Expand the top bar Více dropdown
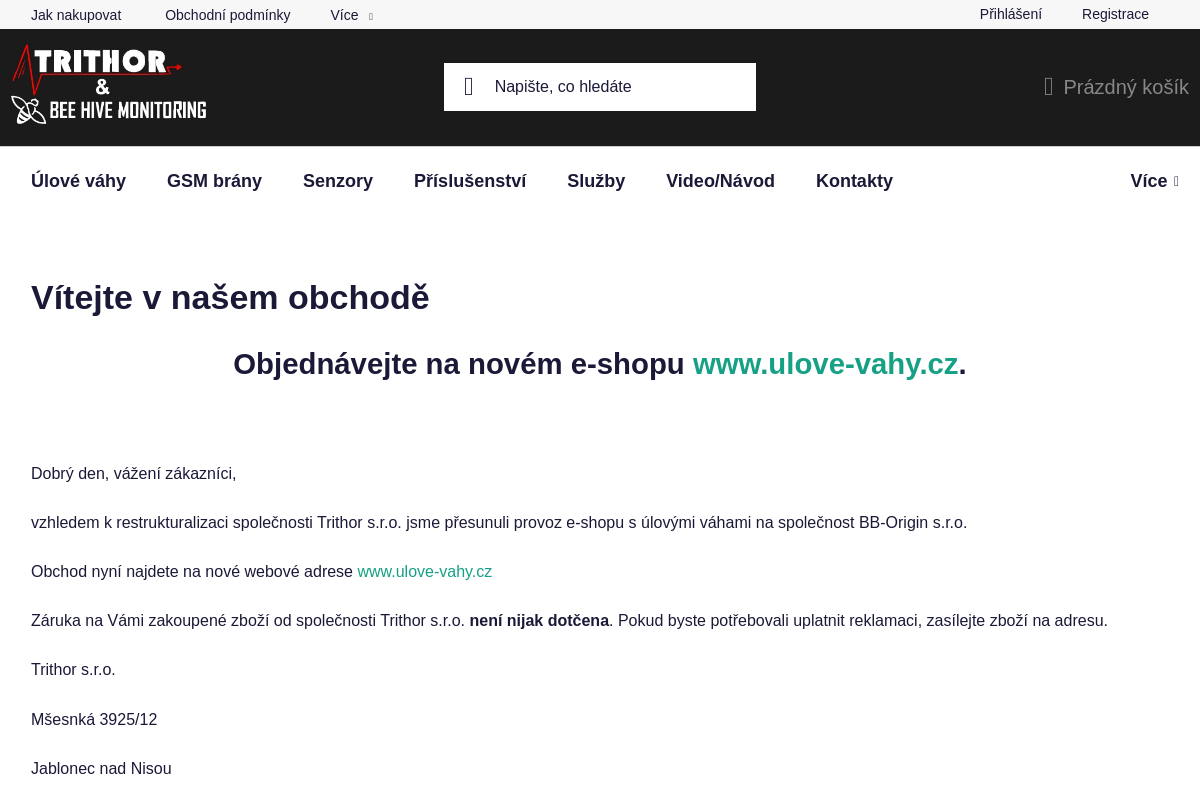Image resolution: width=1200 pixels, height=800 pixels. (x=351, y=15)
